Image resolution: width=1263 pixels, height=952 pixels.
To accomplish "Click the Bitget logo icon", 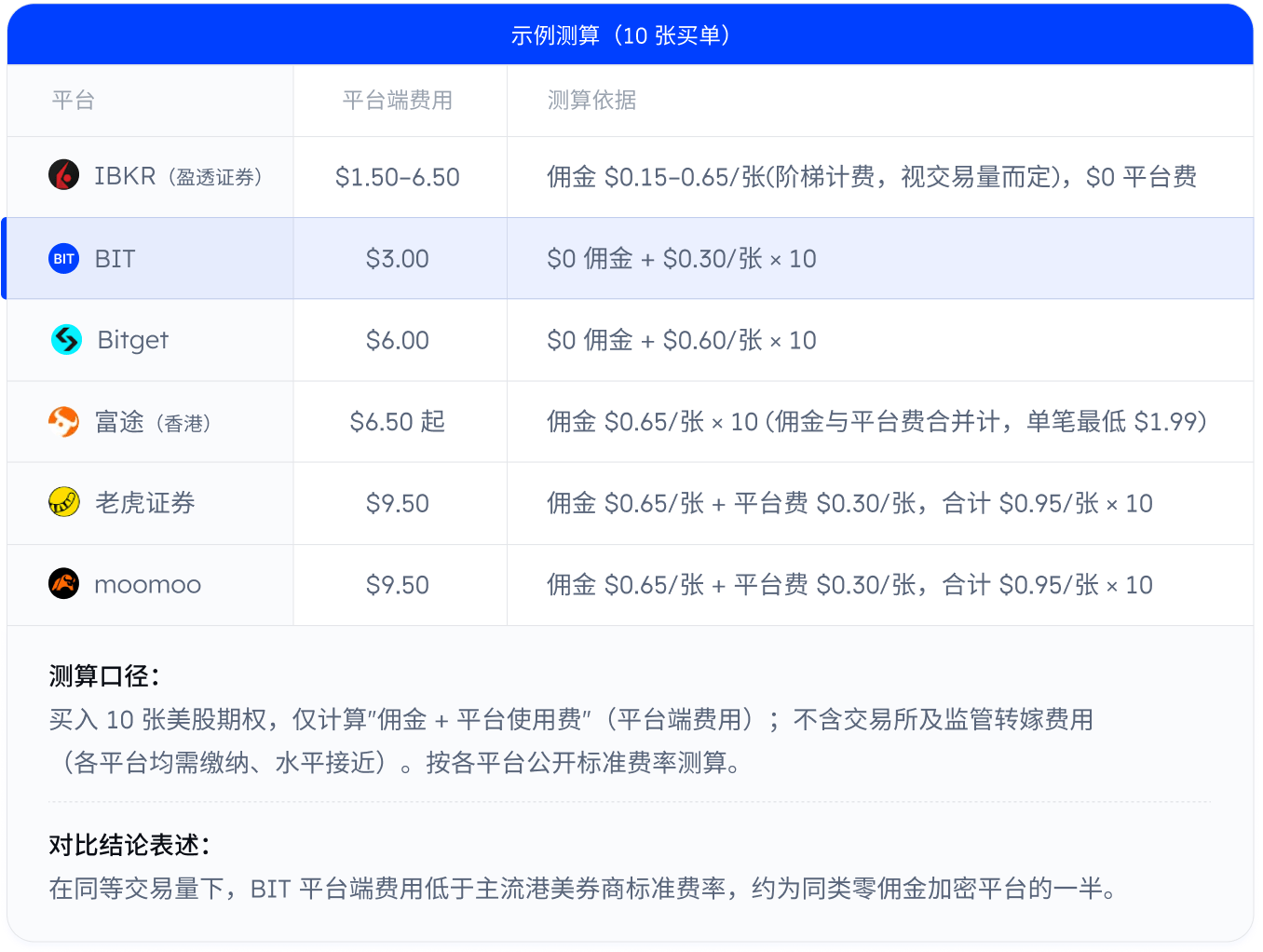I will click(66, 340).
